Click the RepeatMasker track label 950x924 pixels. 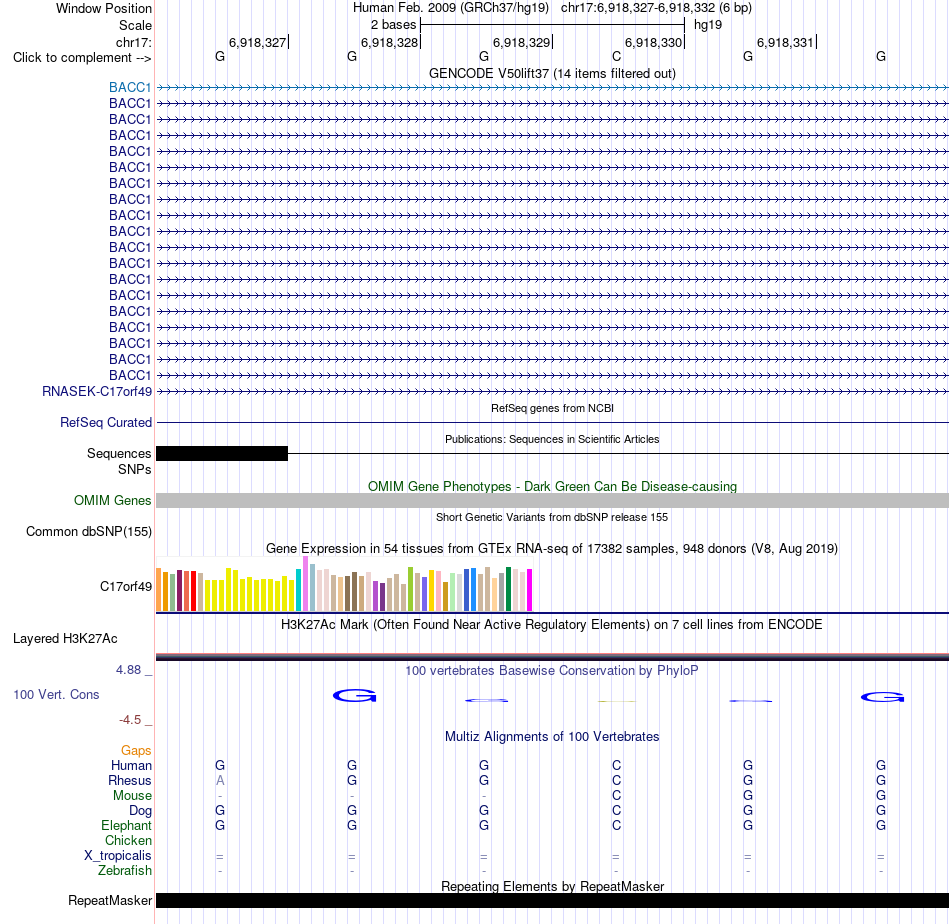pyautogui.click(x=110, y=900)
